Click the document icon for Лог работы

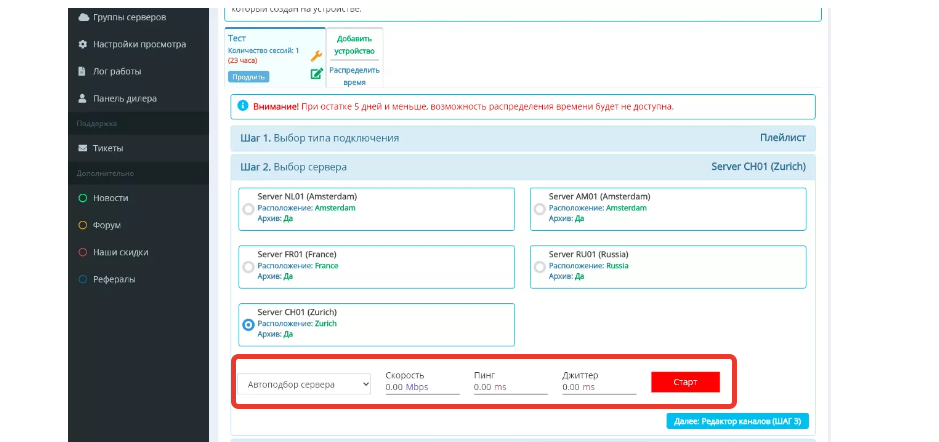tap(83, 71)
